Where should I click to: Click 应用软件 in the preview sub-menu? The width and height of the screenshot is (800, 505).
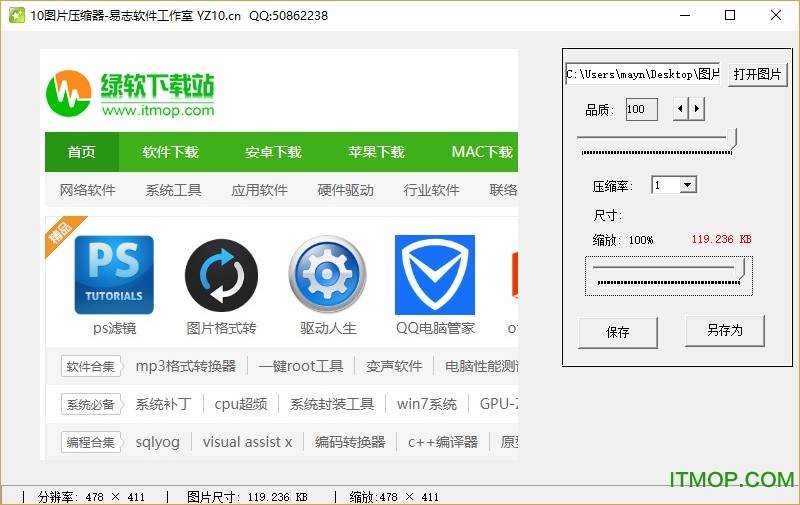[x=260, y=190]
